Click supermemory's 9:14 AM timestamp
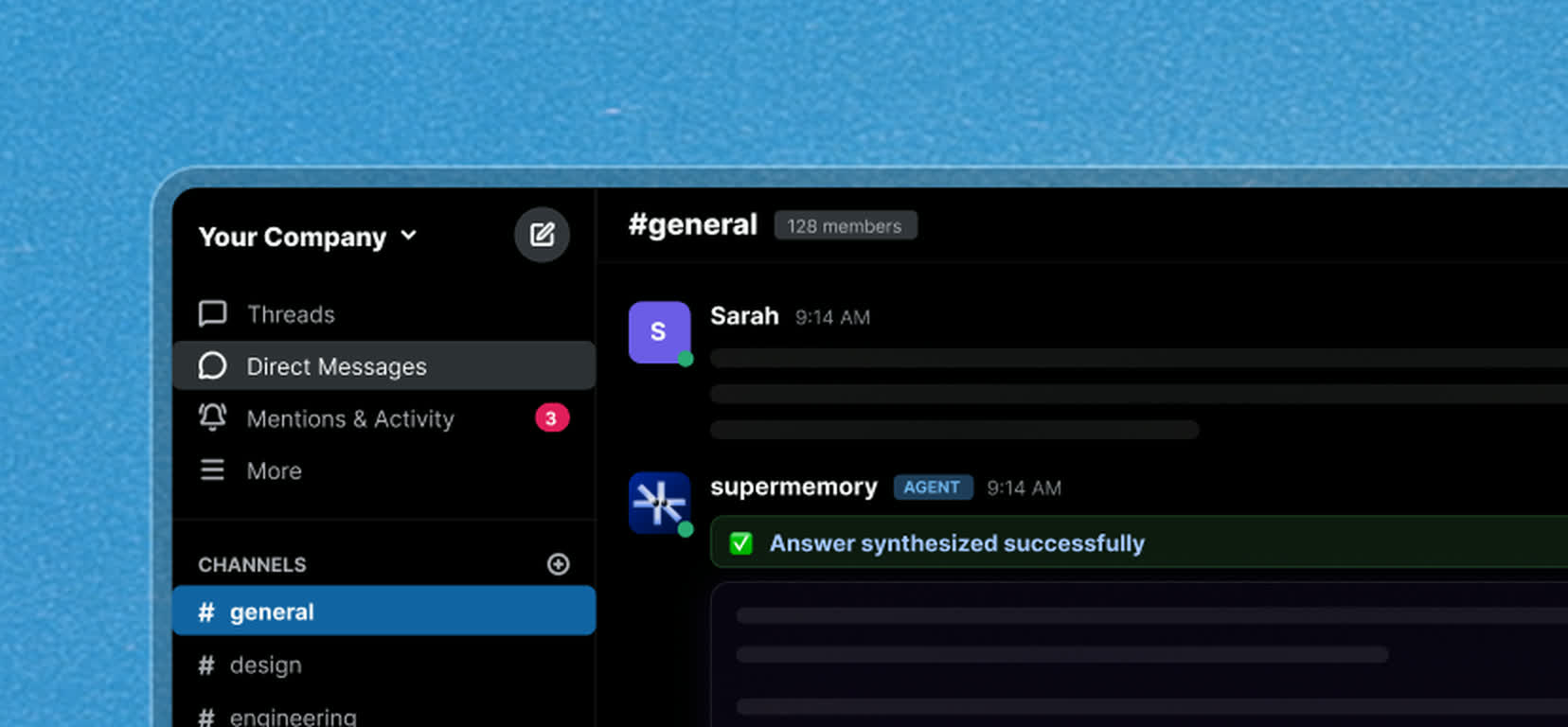The height and width of the screenshot is (727, 1568). point(1024,488)
